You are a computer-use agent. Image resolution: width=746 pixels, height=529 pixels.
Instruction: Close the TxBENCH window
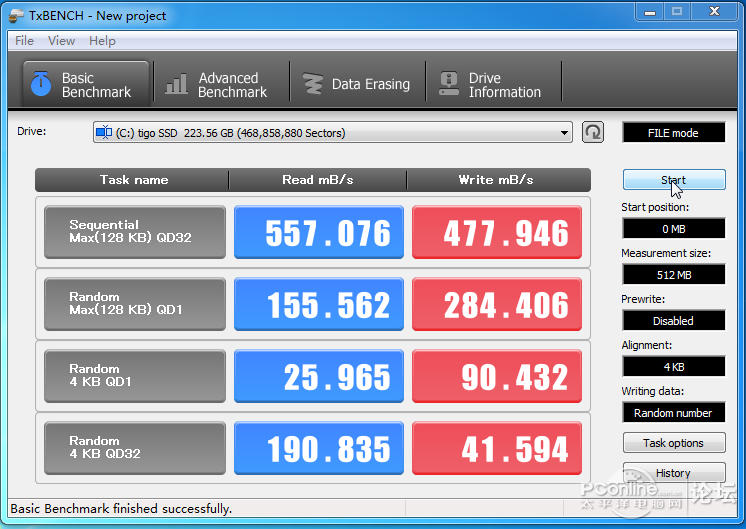714,12
